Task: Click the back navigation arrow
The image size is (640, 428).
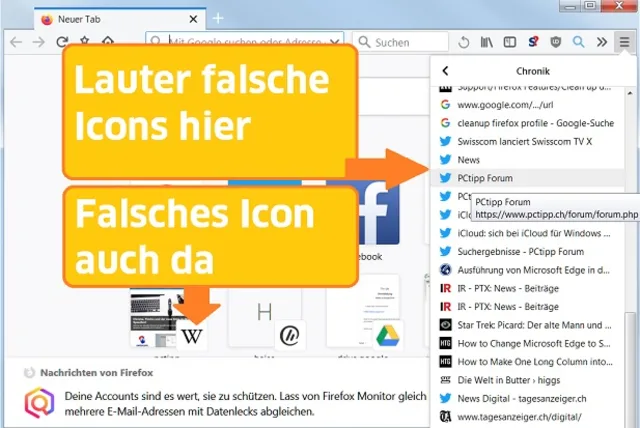Action: coord(16,42)
